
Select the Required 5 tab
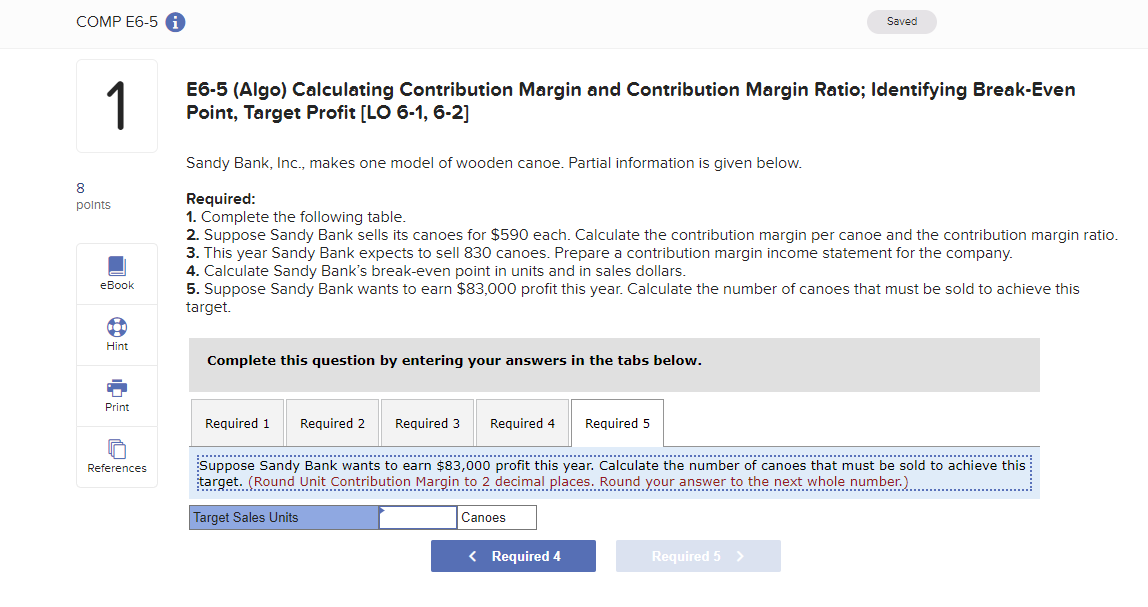[x=617, y=422]
